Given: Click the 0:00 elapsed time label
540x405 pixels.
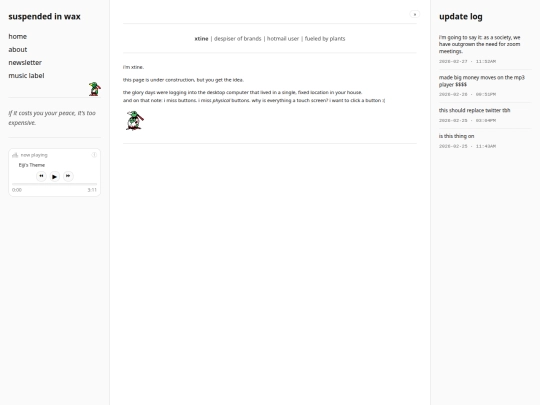Looking at the screenshot, I should (17, 190).
